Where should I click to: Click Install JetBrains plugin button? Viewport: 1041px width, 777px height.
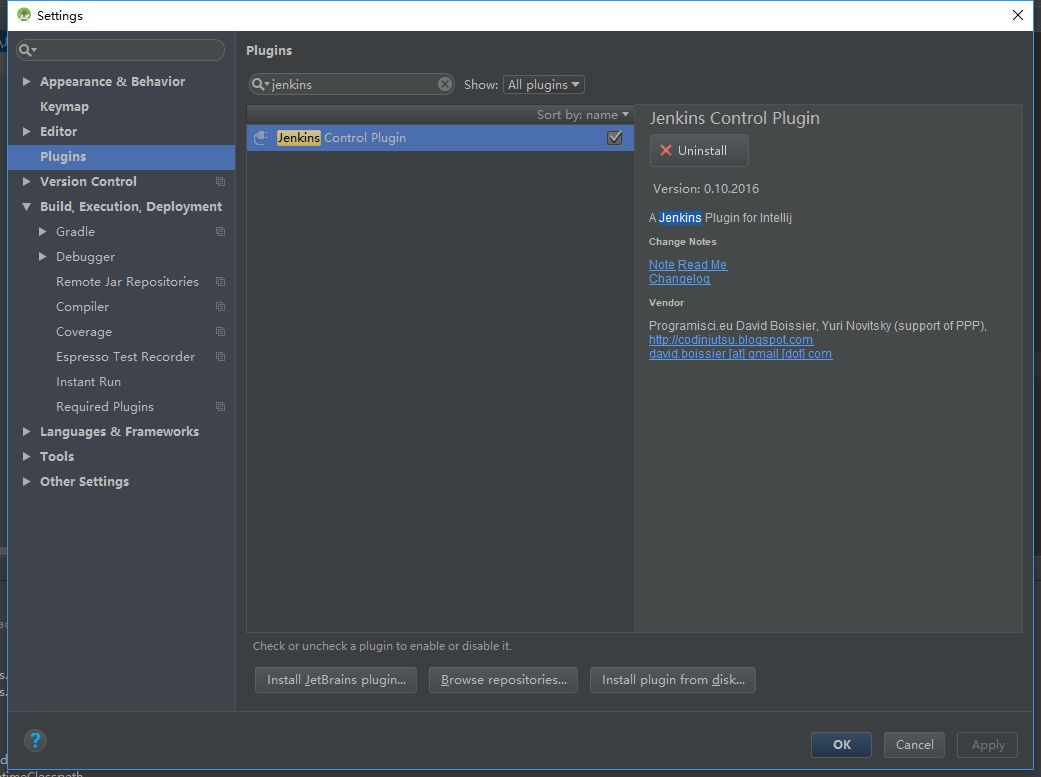click(336, 680)
